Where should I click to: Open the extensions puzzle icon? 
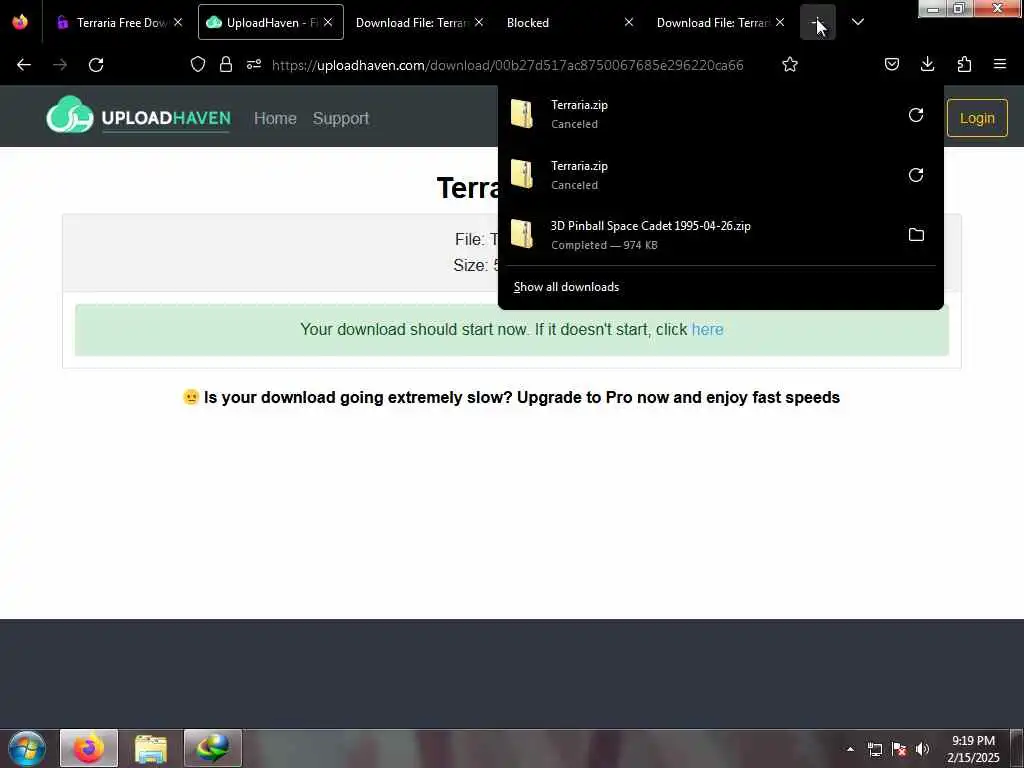click(964, 64)
